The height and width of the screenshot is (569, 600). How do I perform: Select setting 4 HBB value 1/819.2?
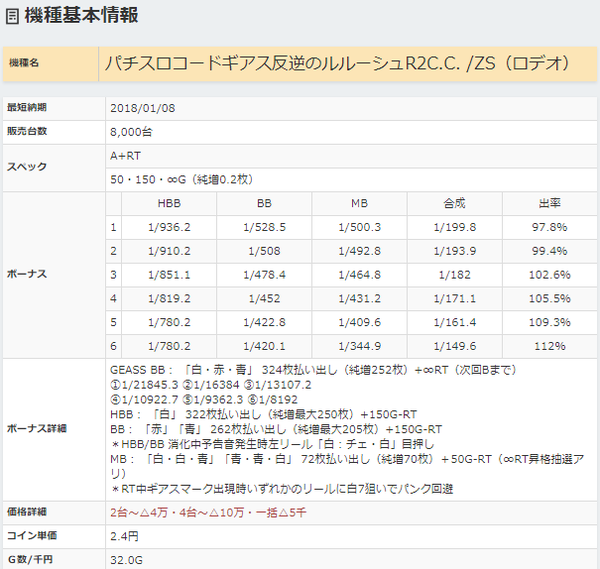[x=169, y=298]
